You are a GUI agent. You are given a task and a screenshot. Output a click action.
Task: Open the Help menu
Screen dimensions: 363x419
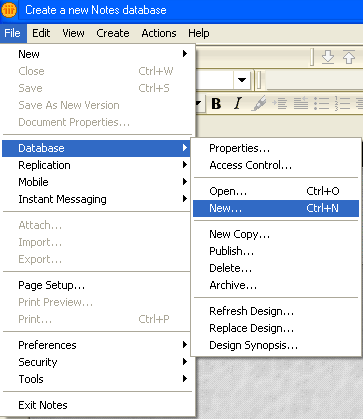click(199, 33)
